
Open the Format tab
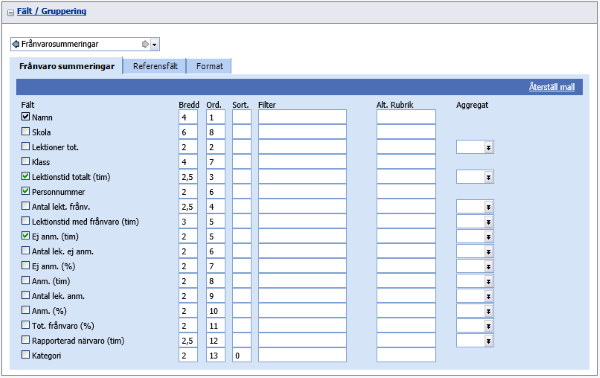pos(209,66)
